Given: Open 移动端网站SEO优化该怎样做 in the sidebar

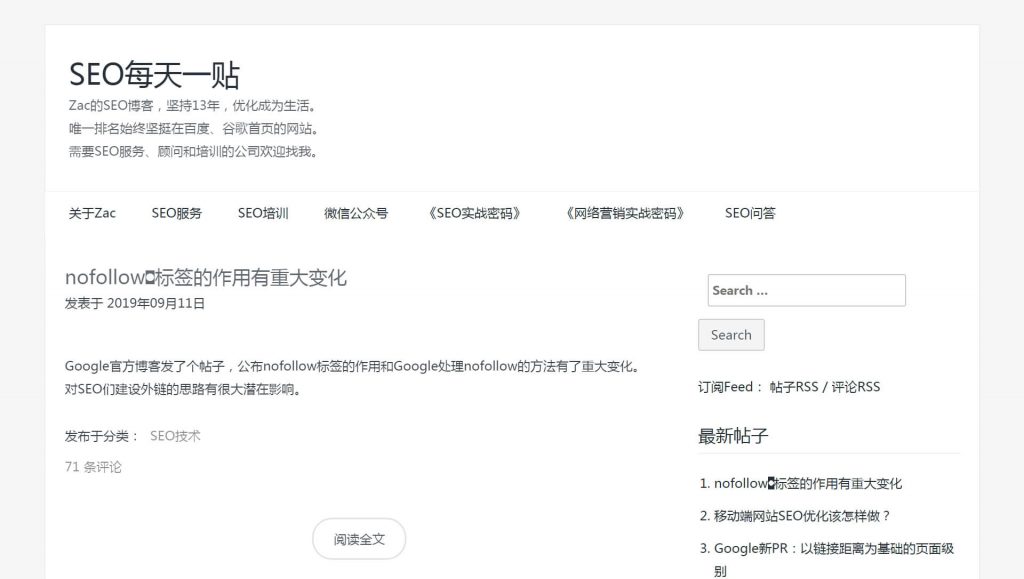Looking at the screenshot, I should (801, 516).
